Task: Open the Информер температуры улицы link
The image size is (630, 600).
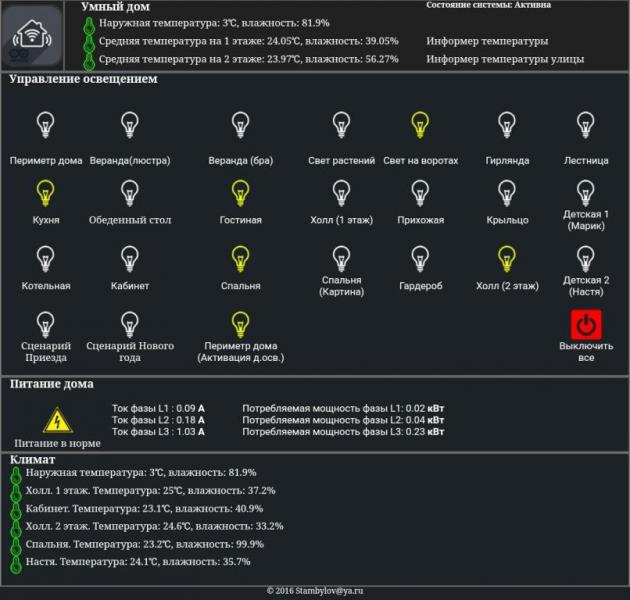Action: click(x=505, y=59)
